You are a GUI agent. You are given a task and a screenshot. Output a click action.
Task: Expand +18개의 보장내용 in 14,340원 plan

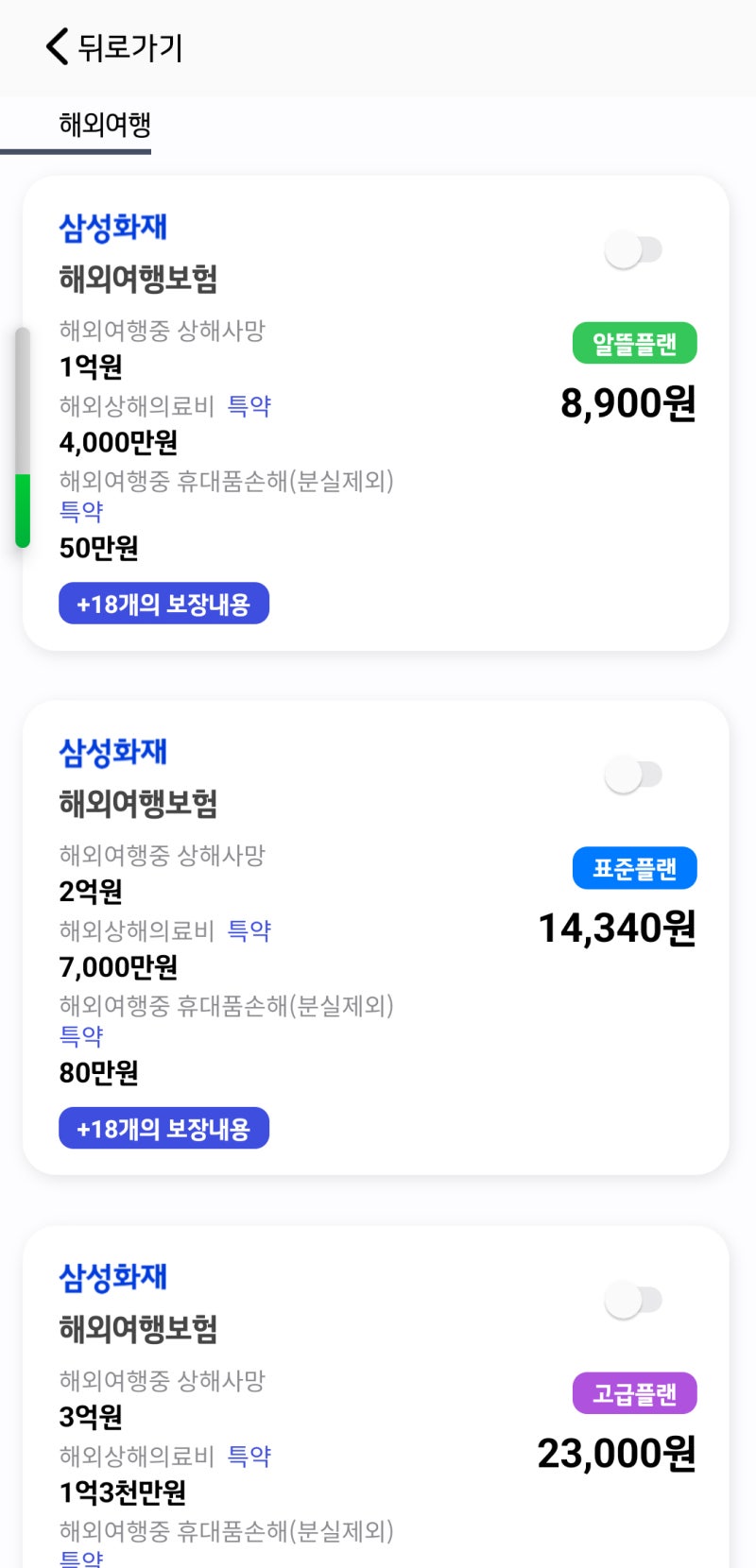163,1129
